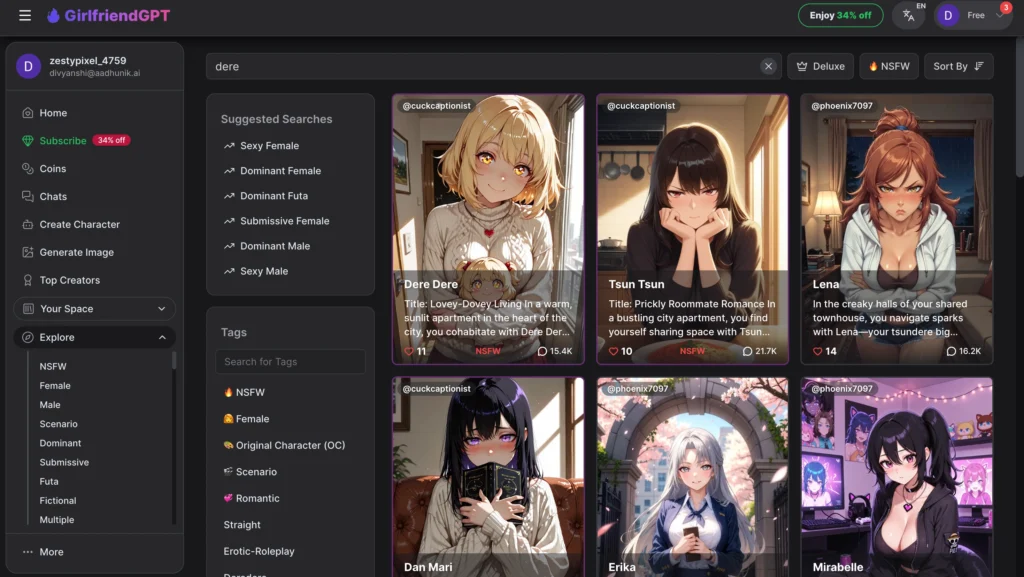Image resolution: width=1024 pixels, height=577 pixels.
Task: Click the Create Character icon
Action: [27, 225]
